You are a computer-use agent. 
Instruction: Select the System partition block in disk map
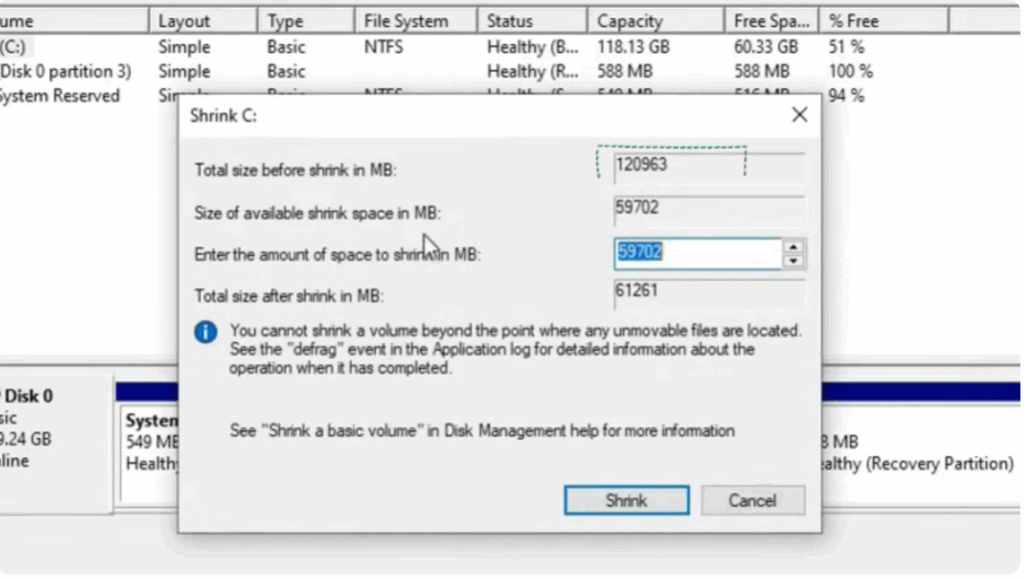pos(148,440)
